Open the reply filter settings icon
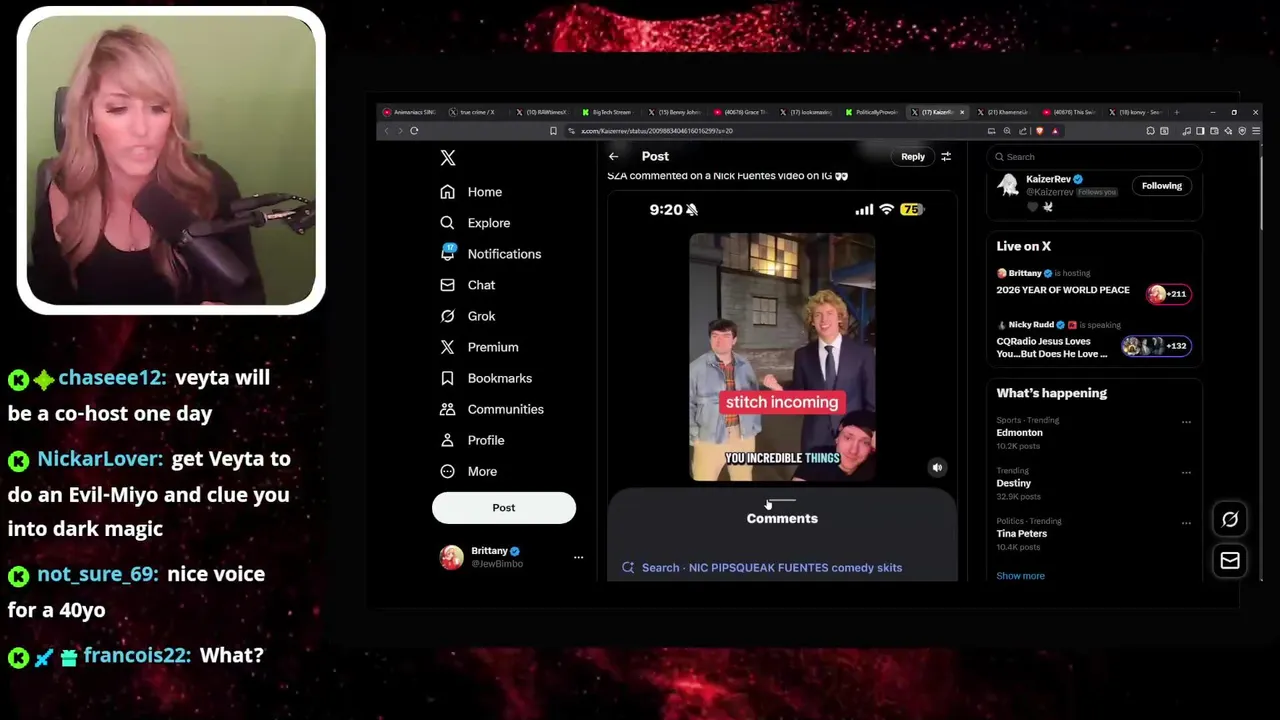The image size is (1280, 720). 946,156
